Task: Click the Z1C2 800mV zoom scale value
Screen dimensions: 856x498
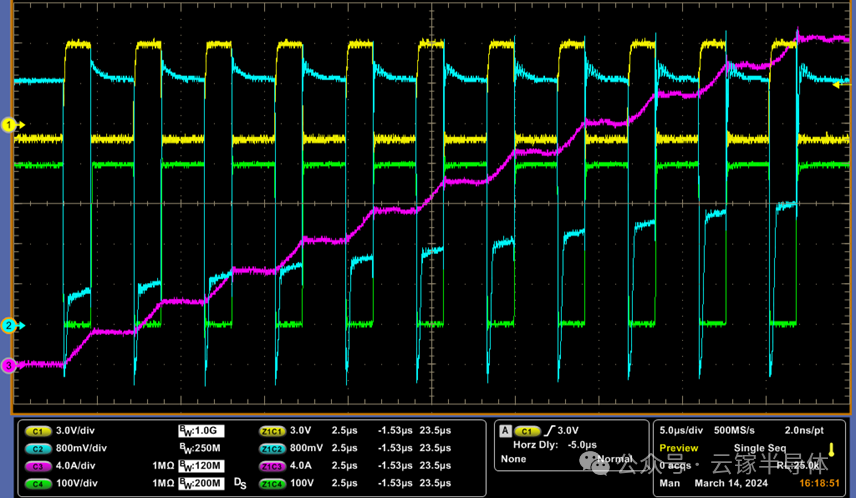Action: pyautogui.click(x=306, y=448)
